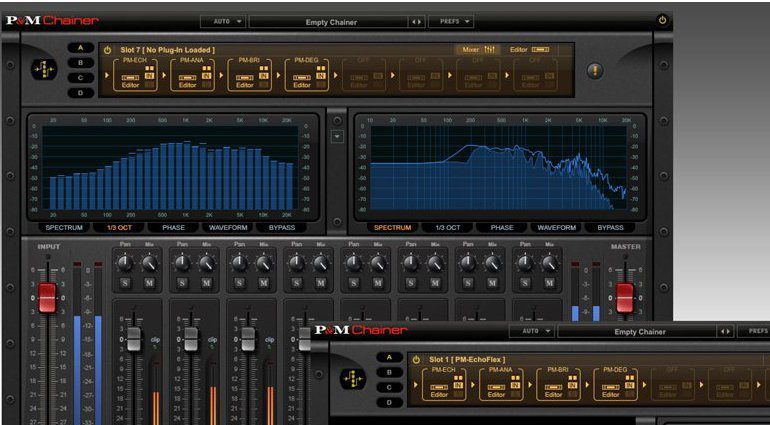The width and height of the screenshot is (770, 425).
Task: Select snapshot B in the Slot 1 window
Action: pos(389,372)
